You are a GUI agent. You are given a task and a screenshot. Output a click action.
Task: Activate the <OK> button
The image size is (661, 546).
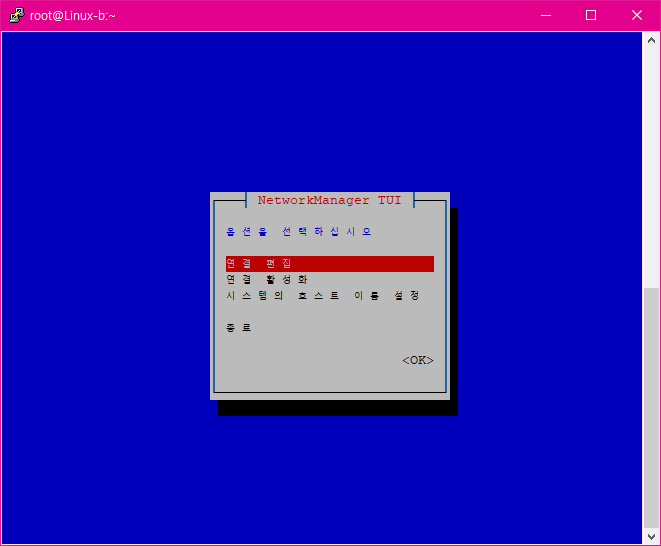(x=418, y=360)
